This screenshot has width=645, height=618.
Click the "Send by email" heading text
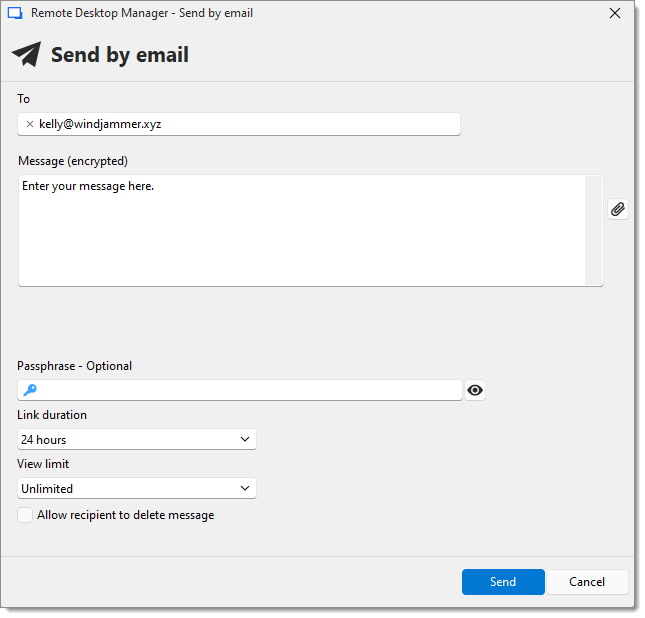coord(120,55)
